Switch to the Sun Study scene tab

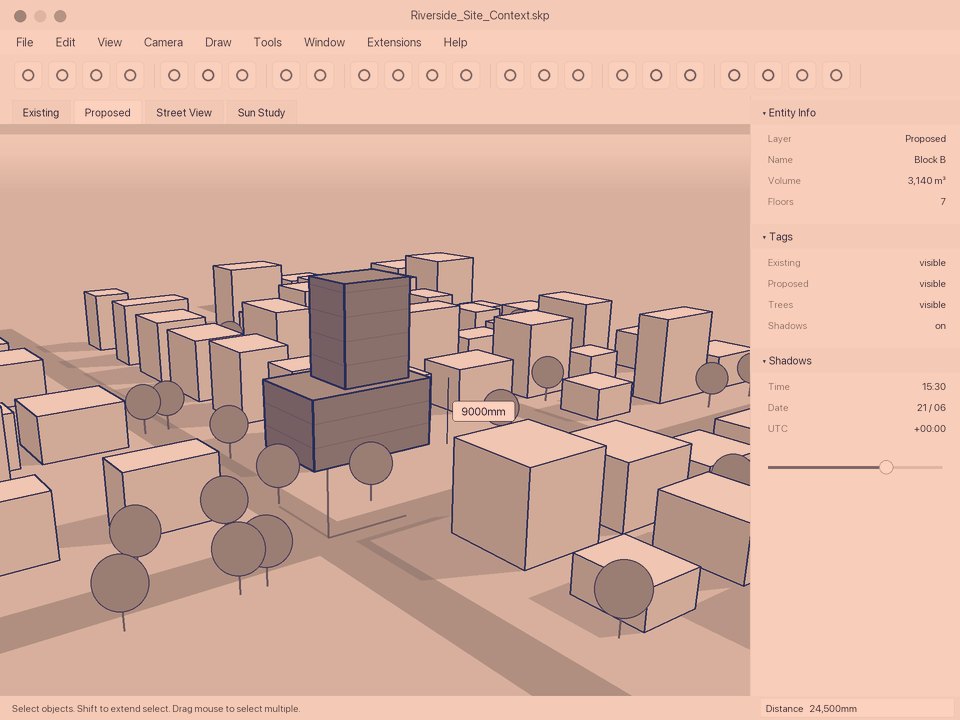pyautogui.click(x=261, y=113)
